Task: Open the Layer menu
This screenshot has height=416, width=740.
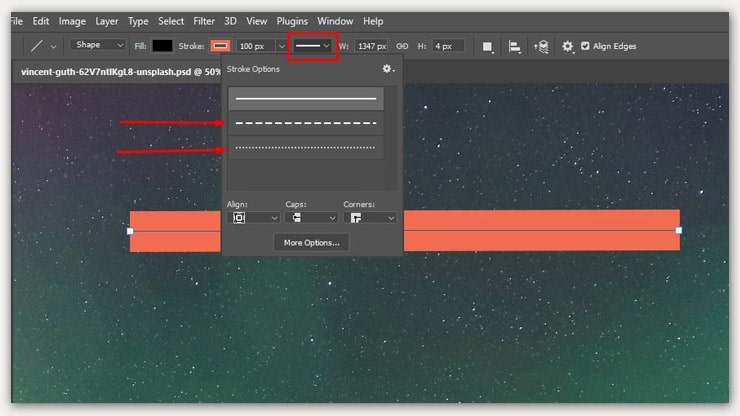Action: point(107,21)
